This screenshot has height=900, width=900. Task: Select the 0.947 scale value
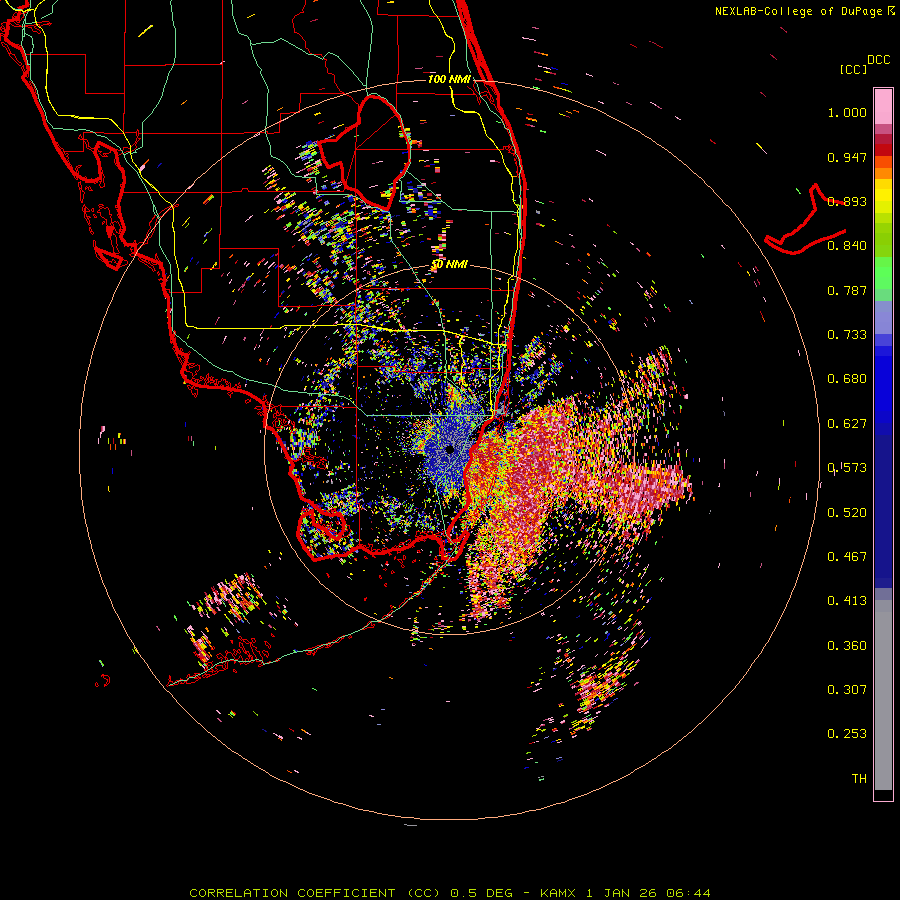pyautogui.click(x=847, y=157)
